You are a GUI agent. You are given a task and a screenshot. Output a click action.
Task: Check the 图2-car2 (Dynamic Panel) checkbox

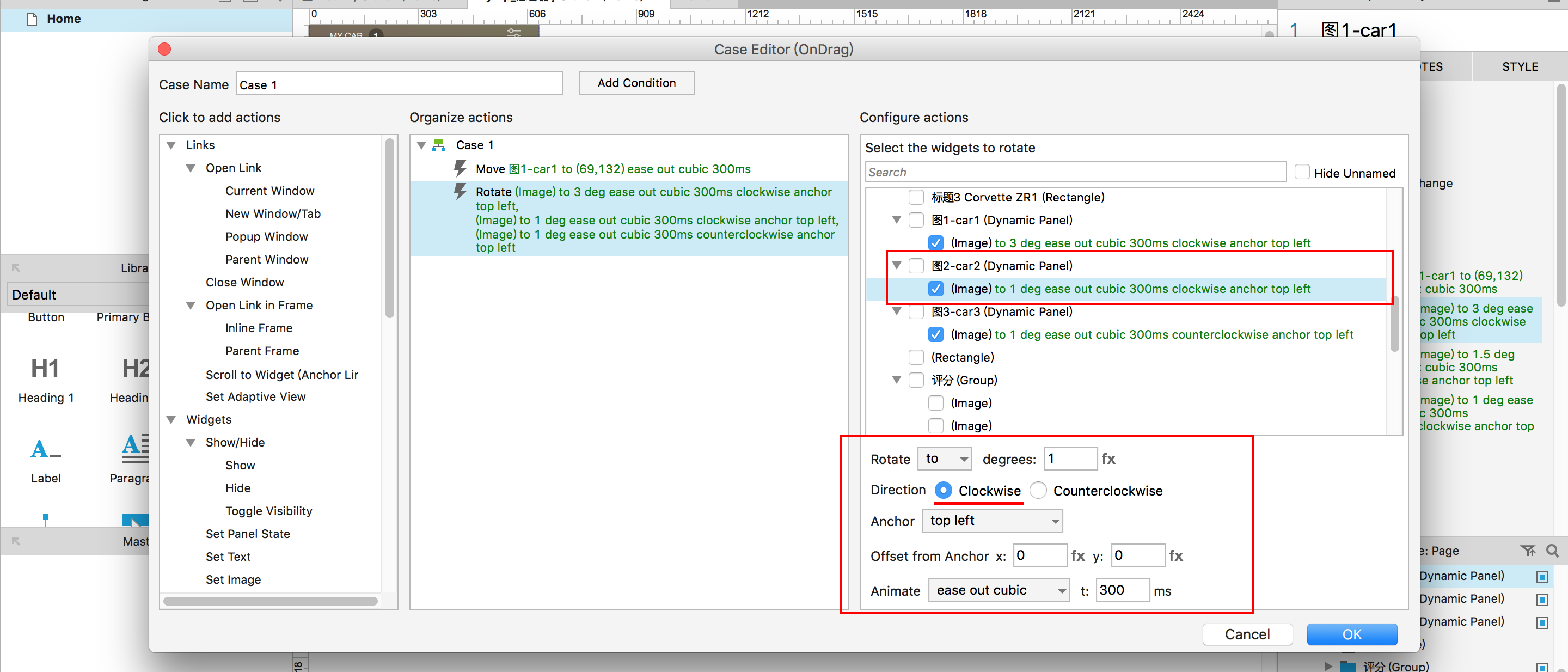point(916,266)
